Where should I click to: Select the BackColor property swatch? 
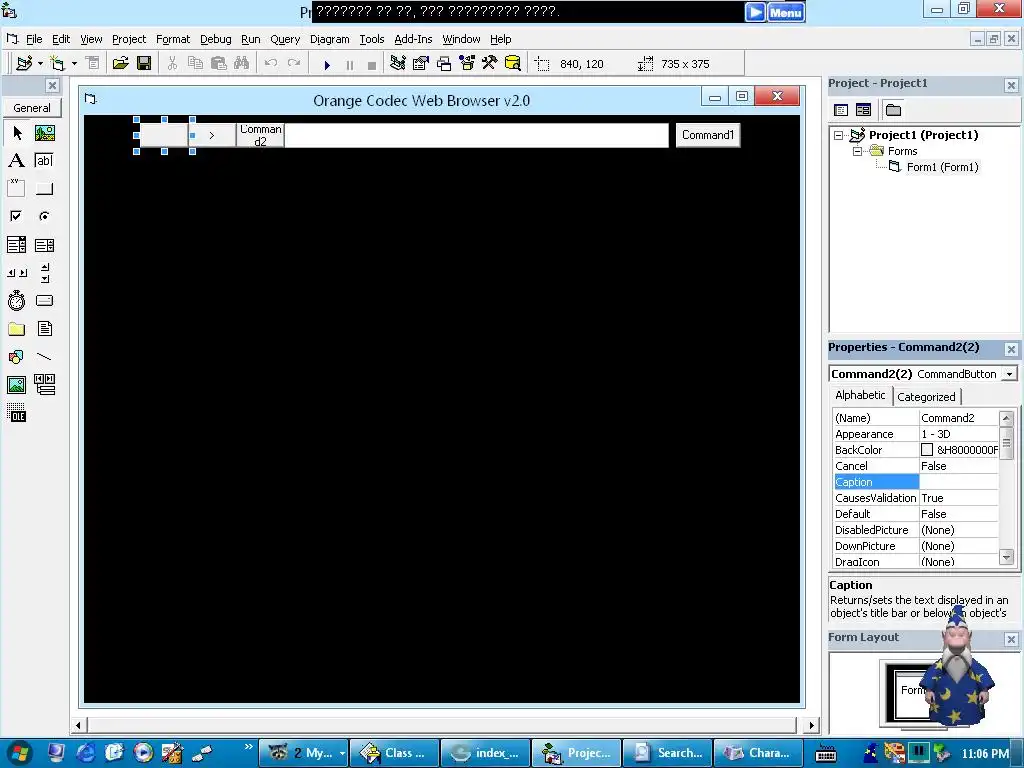[927, 450]
